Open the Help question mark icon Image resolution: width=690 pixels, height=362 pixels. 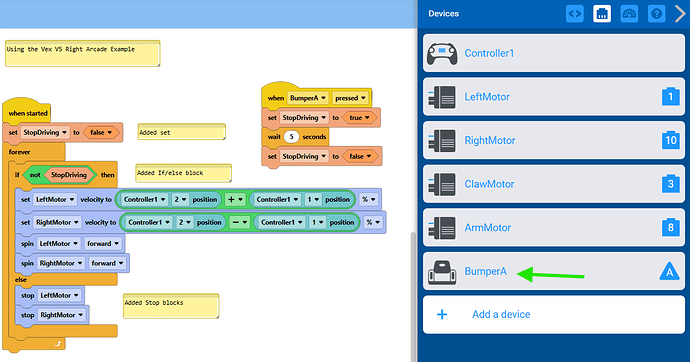point(656,14)
